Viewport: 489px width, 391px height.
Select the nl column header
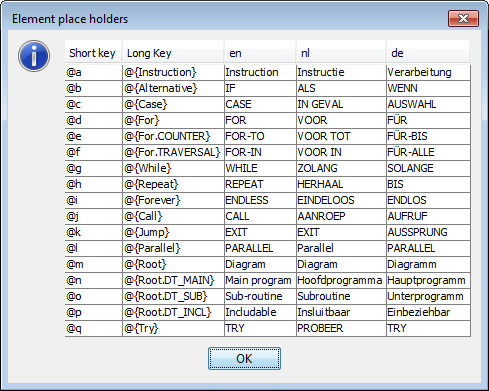[x=341, y=53]
